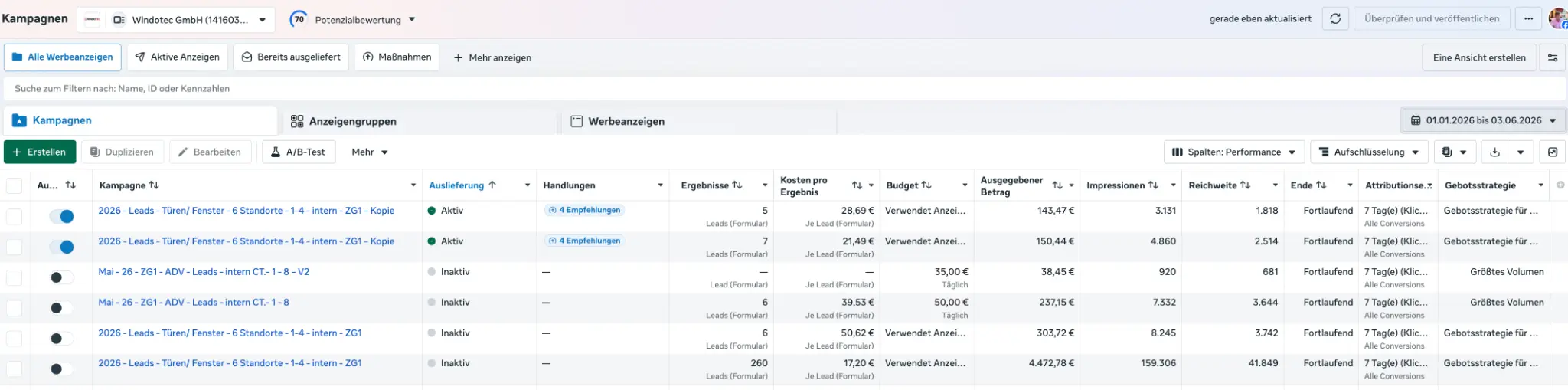Switch to the Bereits ausgeliefert view
This screenshot has height=390, width=1568.
tap(291, 57)
